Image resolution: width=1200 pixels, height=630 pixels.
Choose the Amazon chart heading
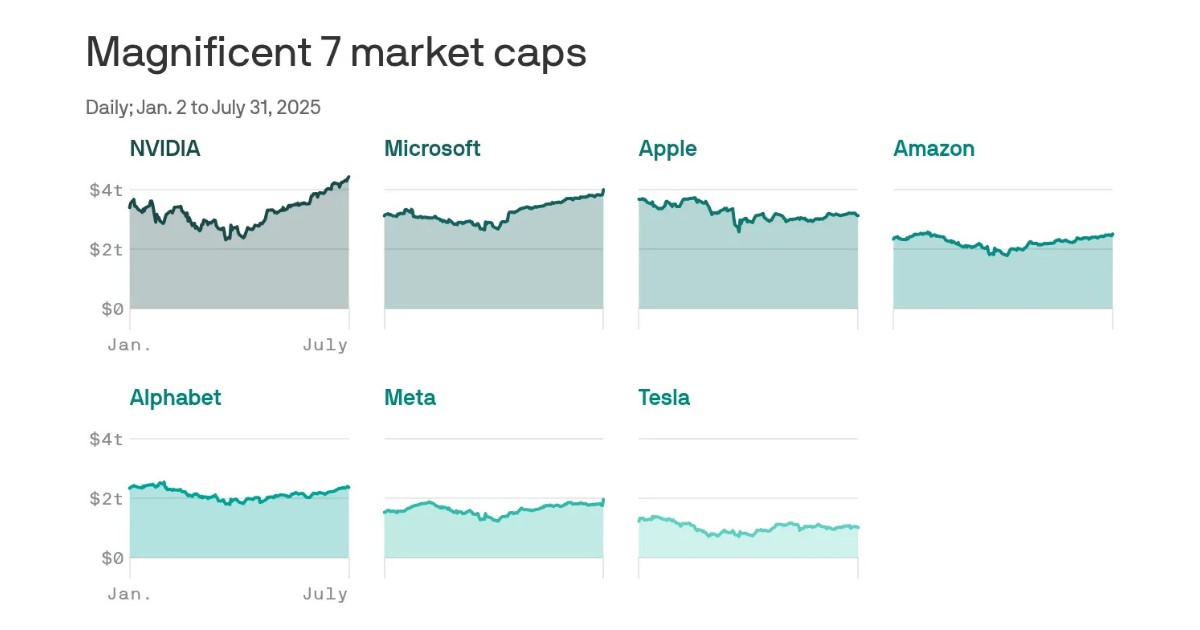[933, 149]
